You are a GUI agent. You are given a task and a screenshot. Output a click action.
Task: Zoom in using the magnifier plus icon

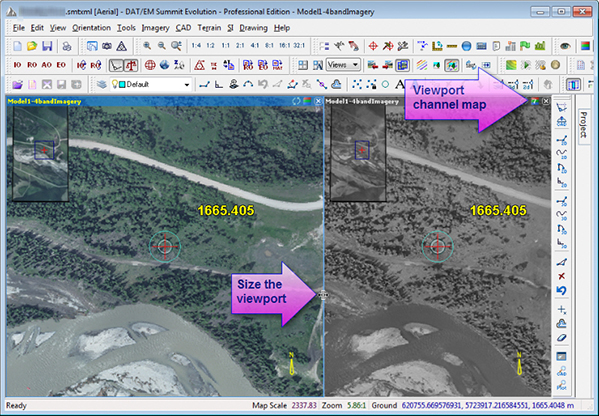[147, 46]
